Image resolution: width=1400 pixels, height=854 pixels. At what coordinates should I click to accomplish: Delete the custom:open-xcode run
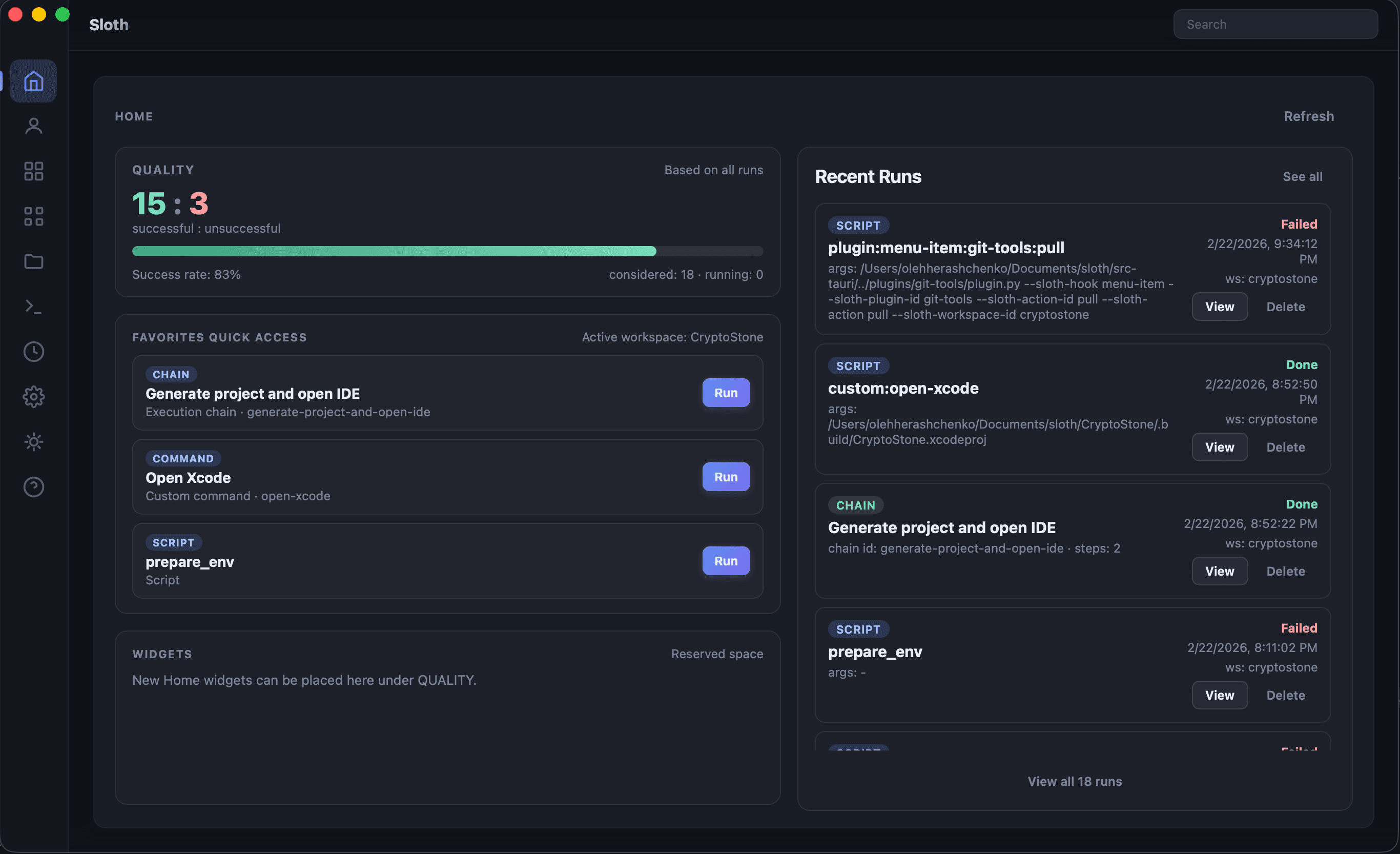(x=1286, y=447)
